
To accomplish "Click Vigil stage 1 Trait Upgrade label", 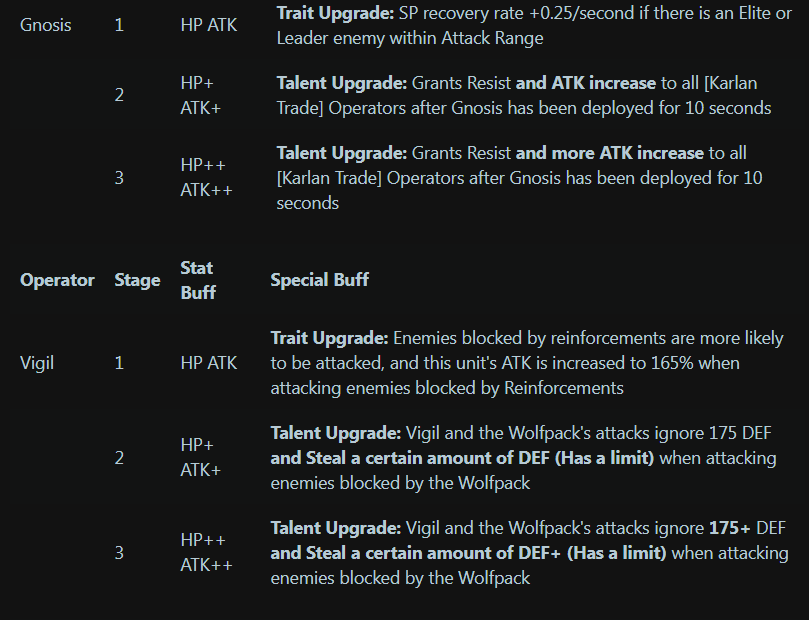I will tap(329, 338).
